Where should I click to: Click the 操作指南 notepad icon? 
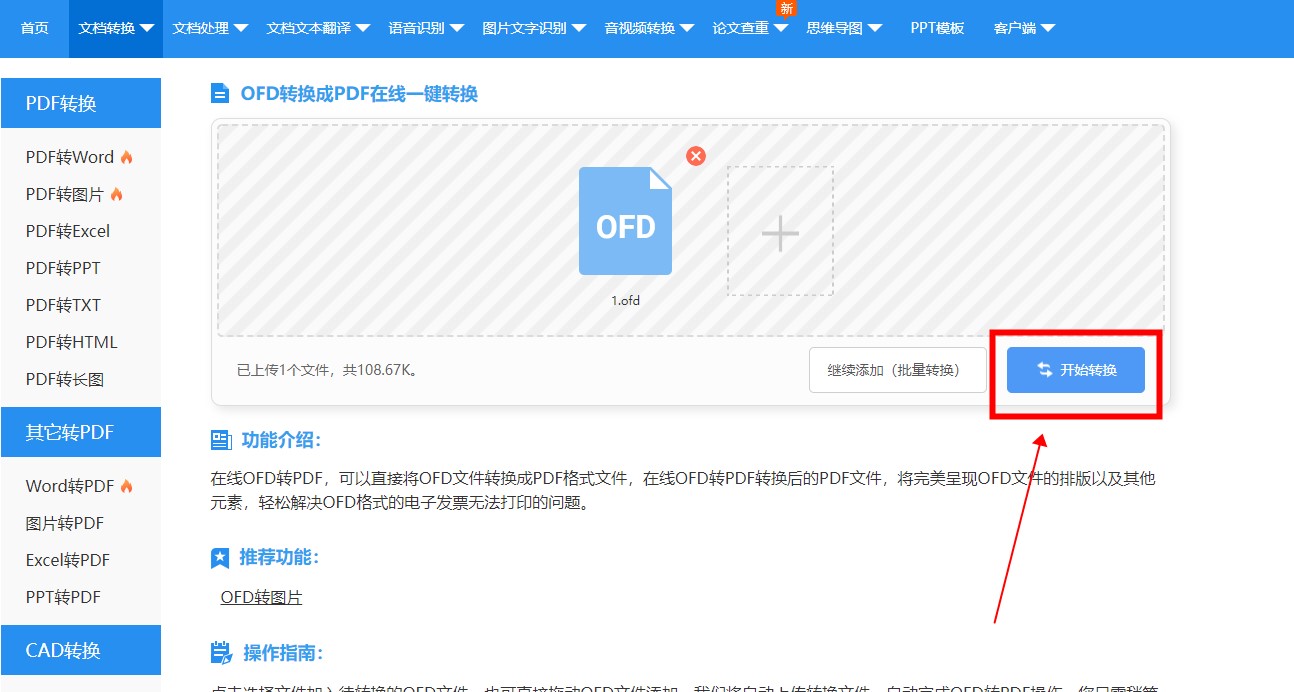(x=221, y=654)
